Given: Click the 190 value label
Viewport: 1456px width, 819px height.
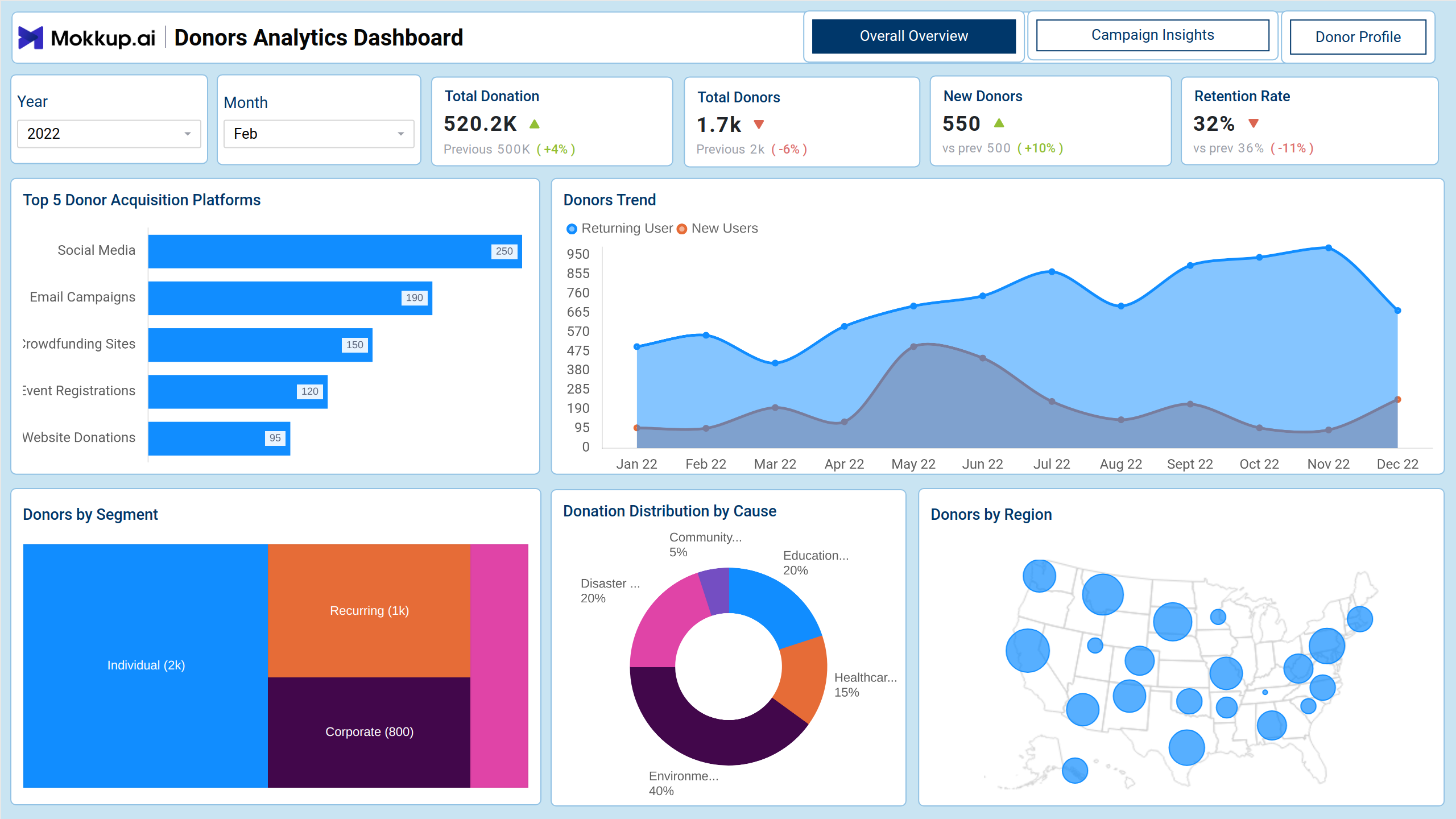Looking at the screenshot, I should [x=414, y=298].
